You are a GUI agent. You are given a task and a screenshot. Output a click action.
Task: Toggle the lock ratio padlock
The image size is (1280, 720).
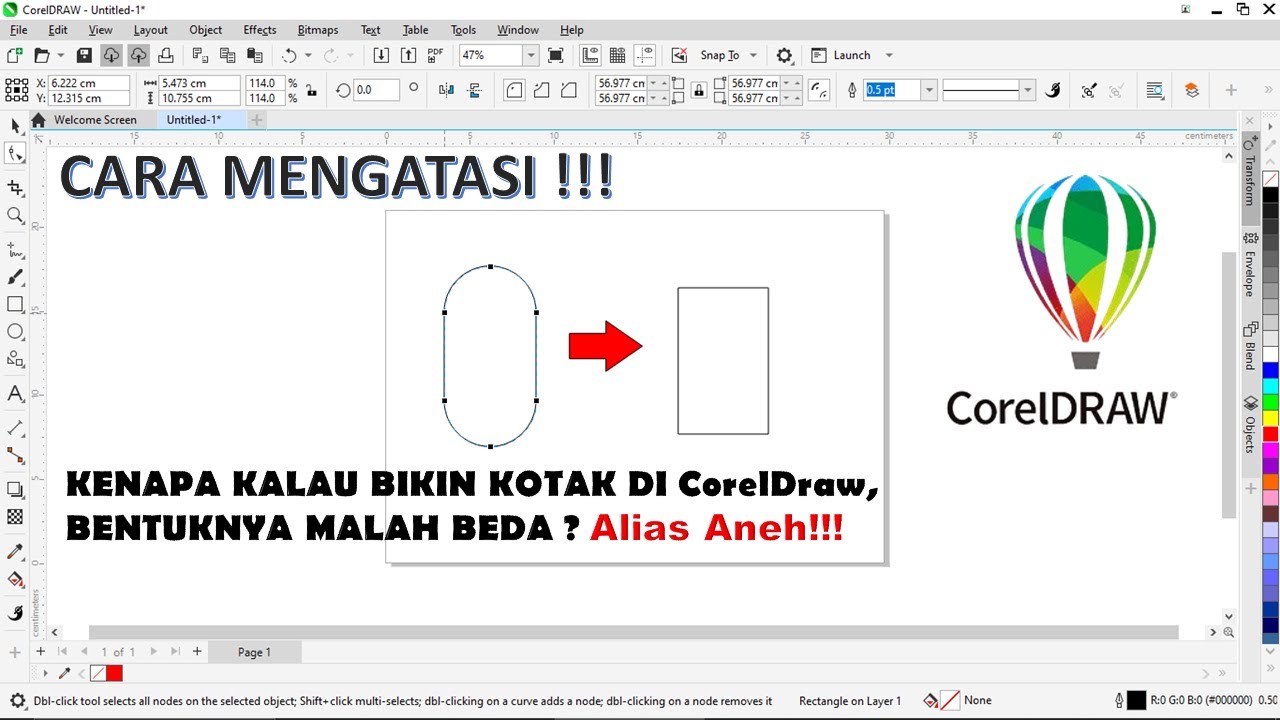tap(312, 90)
